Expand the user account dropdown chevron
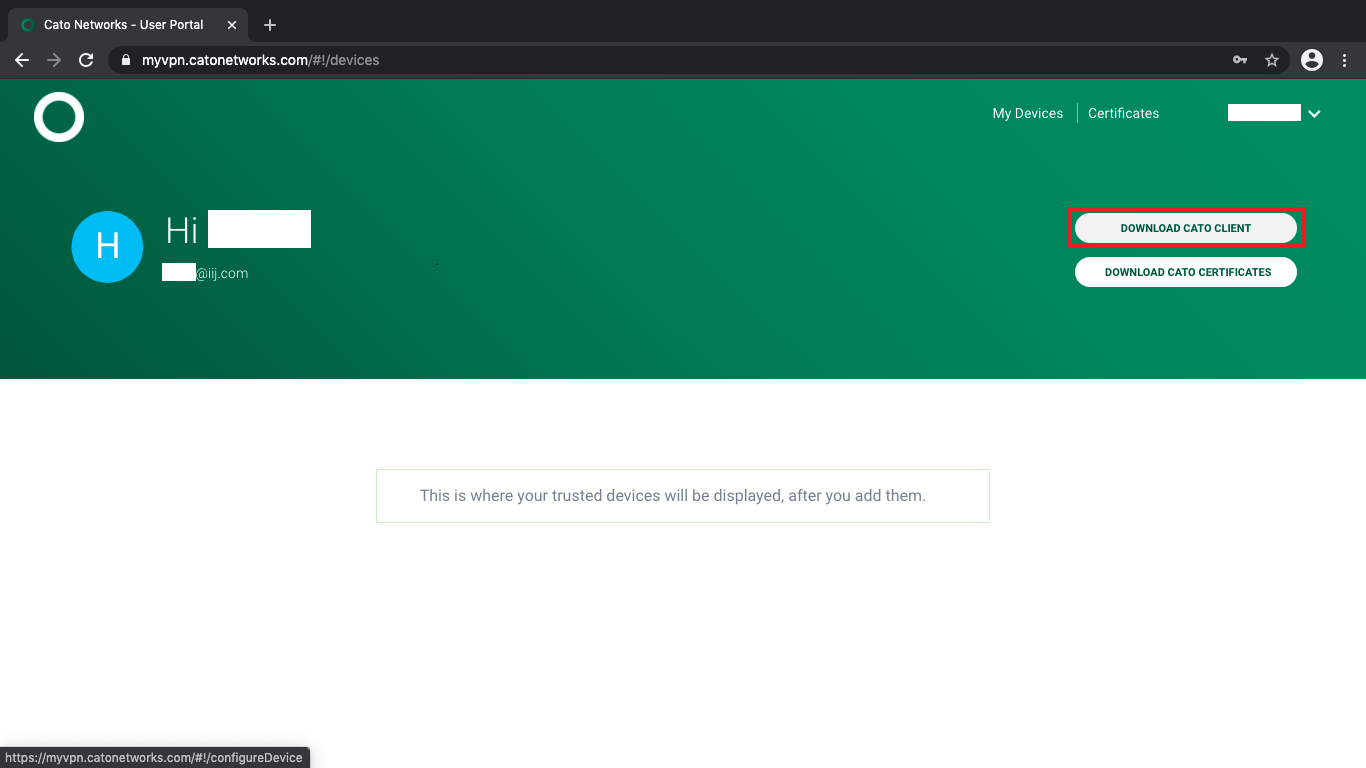 (x=1314, y=113)
